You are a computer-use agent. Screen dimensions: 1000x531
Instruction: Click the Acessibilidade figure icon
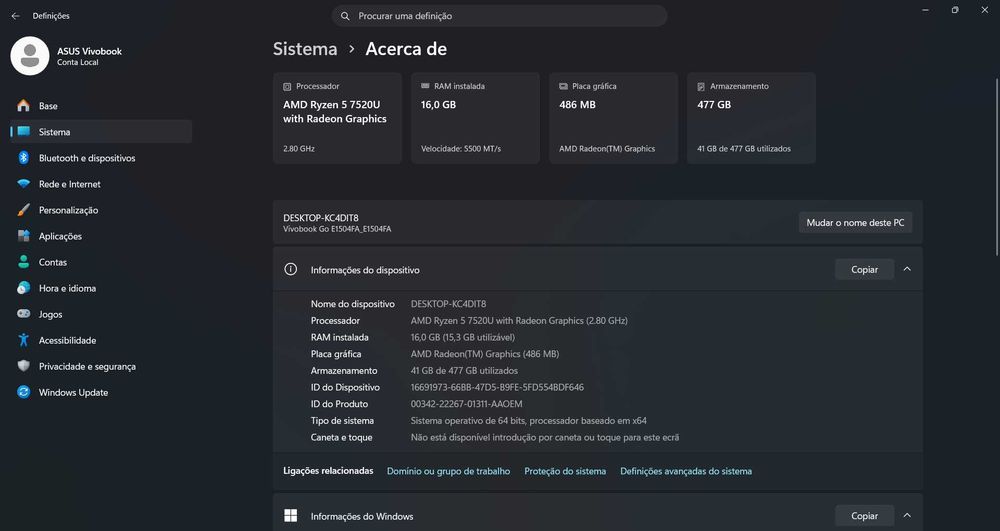(24, 340)
